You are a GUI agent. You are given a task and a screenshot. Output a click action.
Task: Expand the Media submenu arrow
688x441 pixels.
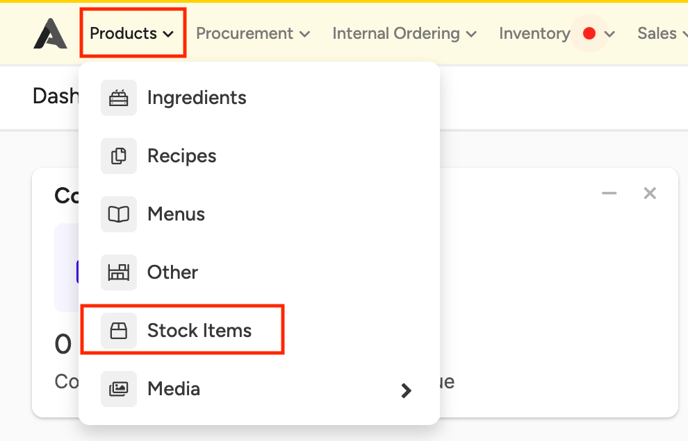[x=406, y=390]
